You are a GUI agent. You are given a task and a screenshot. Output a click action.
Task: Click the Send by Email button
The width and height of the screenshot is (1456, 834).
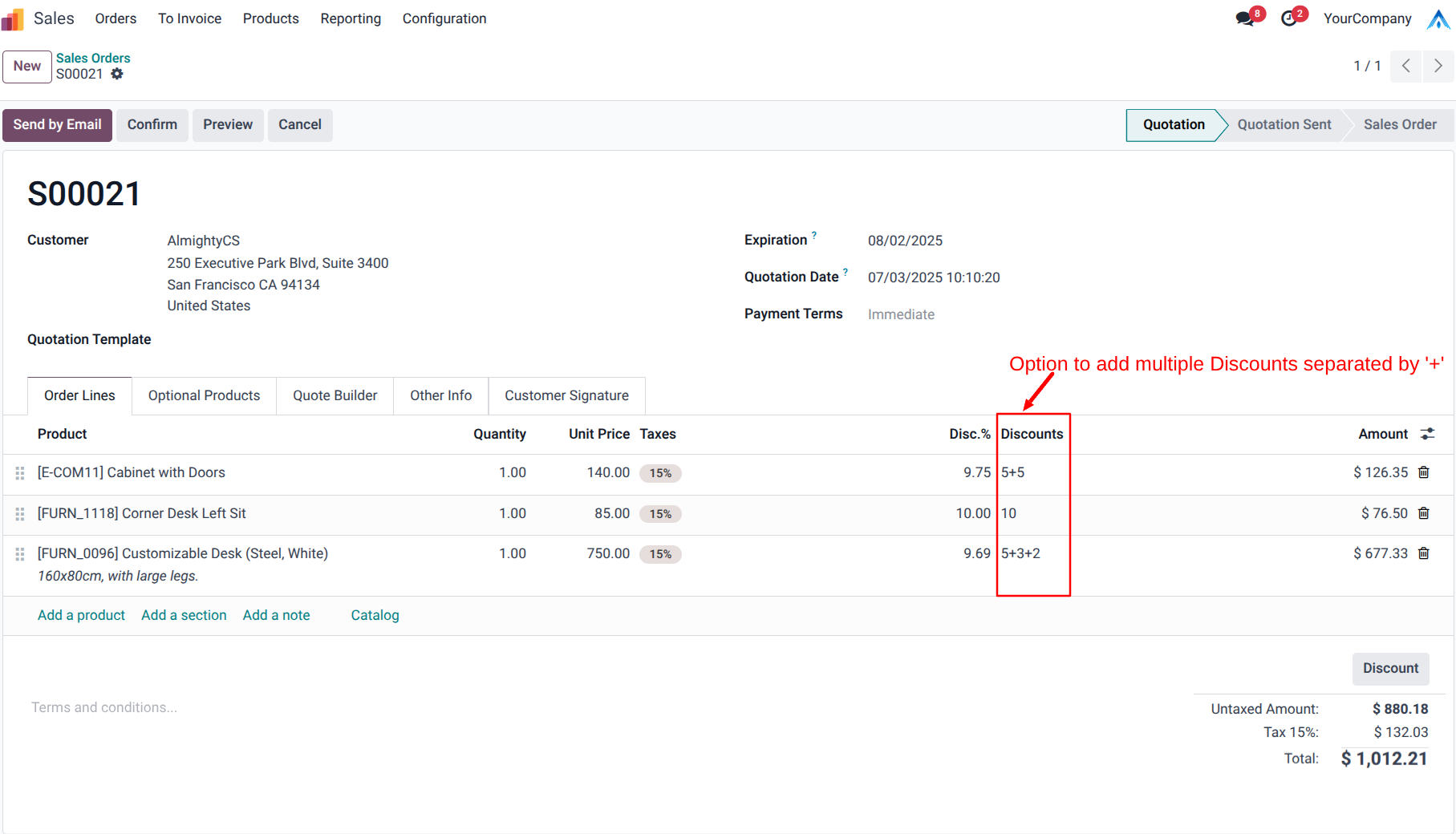click(x=57, y=125)
